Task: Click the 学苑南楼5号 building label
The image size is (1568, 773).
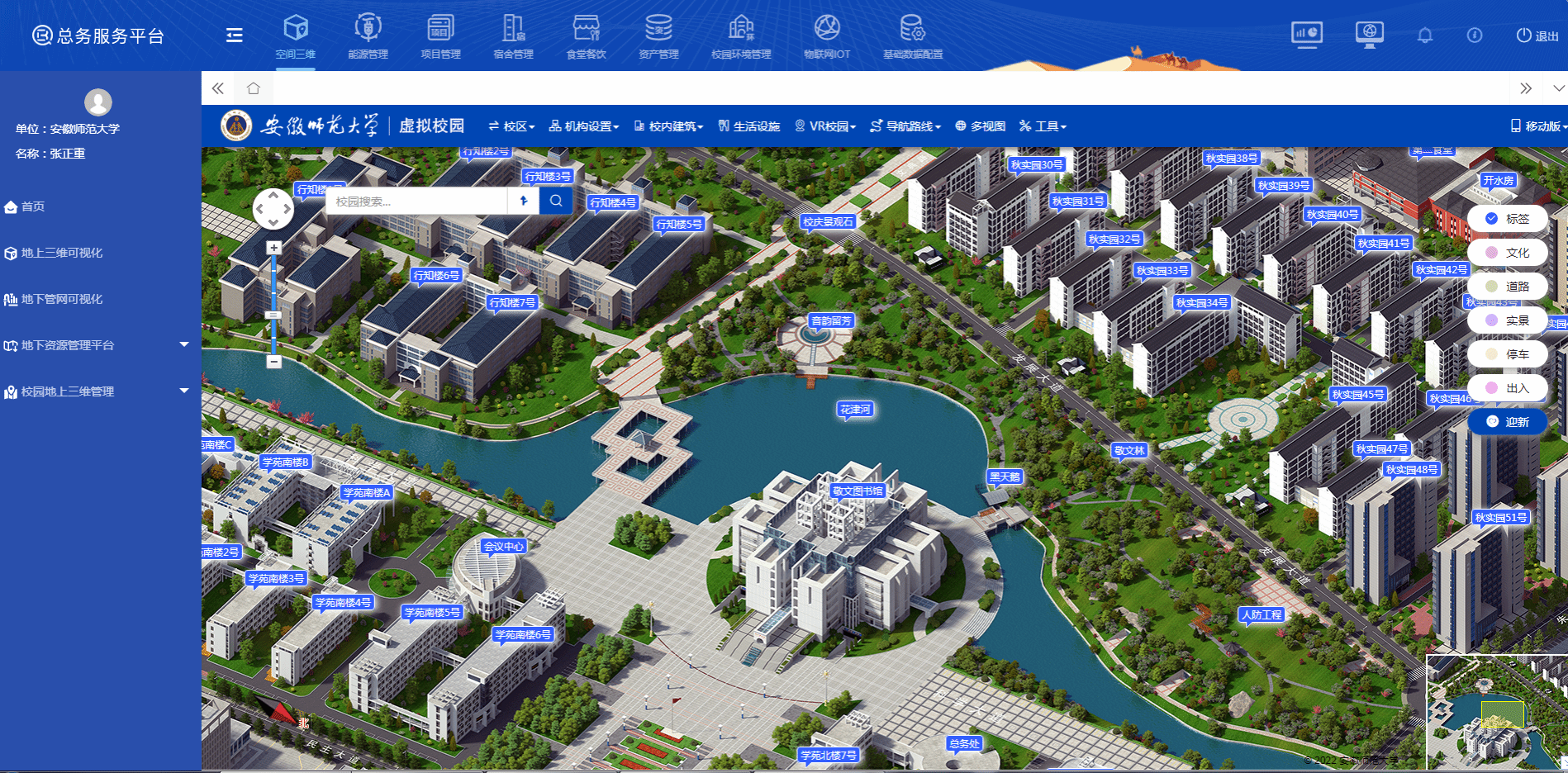Action: click(432, 613)
